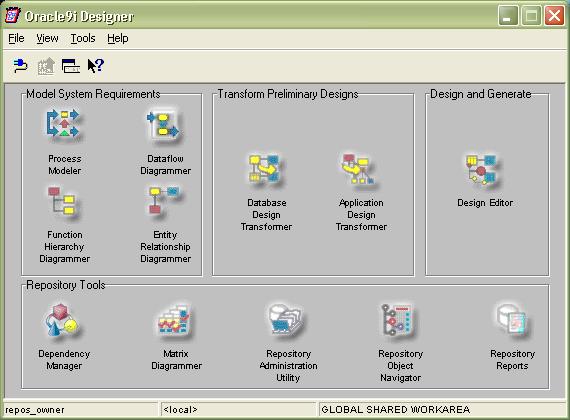Open the Dependency Manager tool

coord(62,321)
